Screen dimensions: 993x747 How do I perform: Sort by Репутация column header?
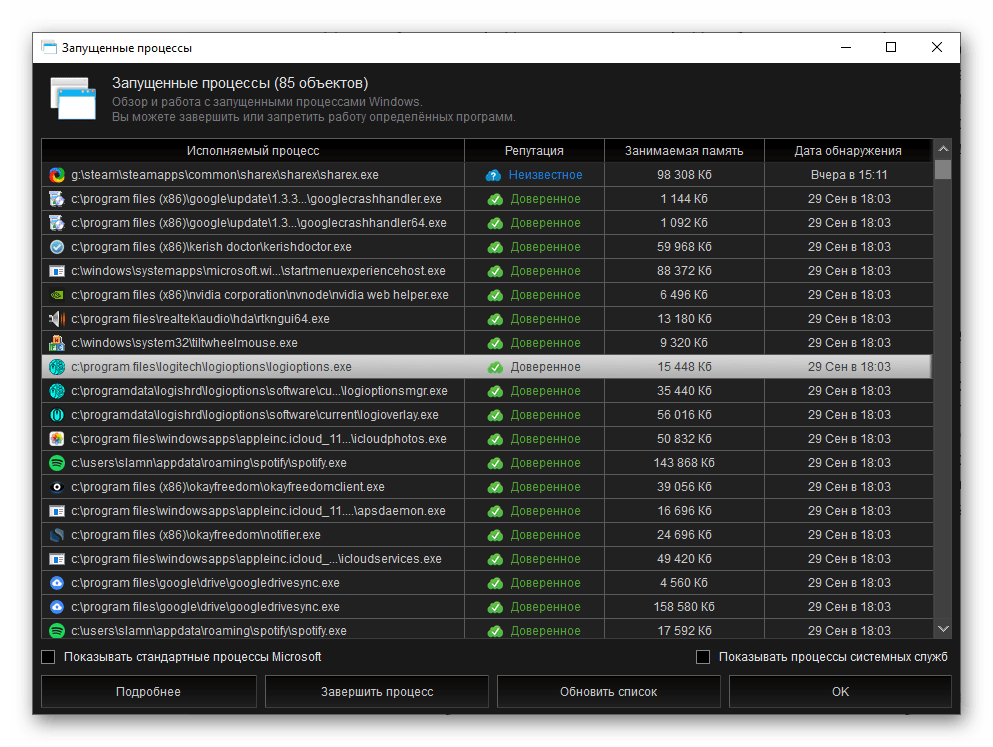[534, 151]
